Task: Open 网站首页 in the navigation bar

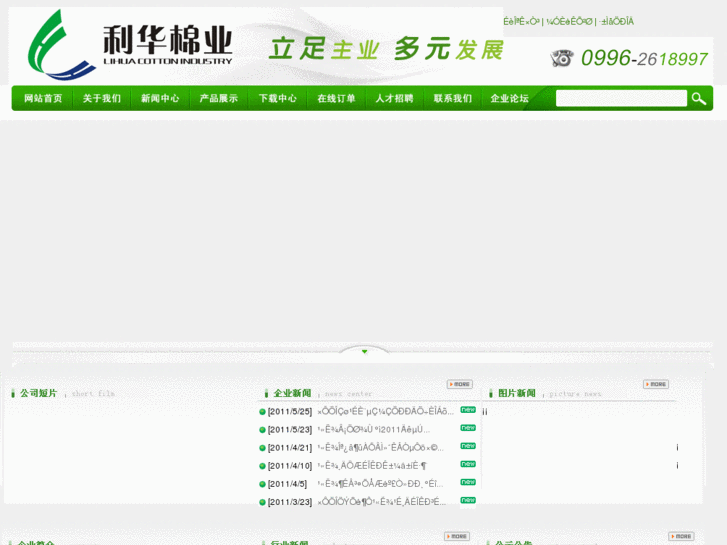Action: 43,98
